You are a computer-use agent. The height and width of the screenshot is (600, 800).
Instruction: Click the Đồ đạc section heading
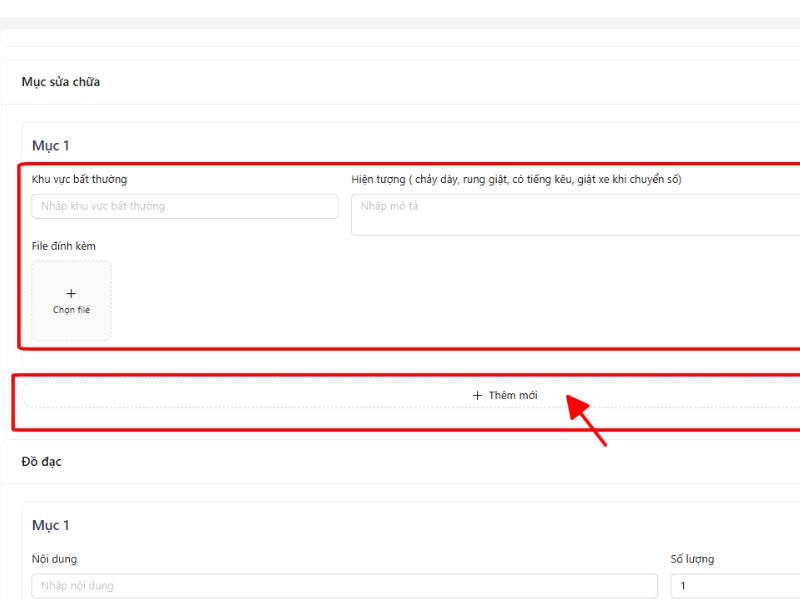click(42, 461)
